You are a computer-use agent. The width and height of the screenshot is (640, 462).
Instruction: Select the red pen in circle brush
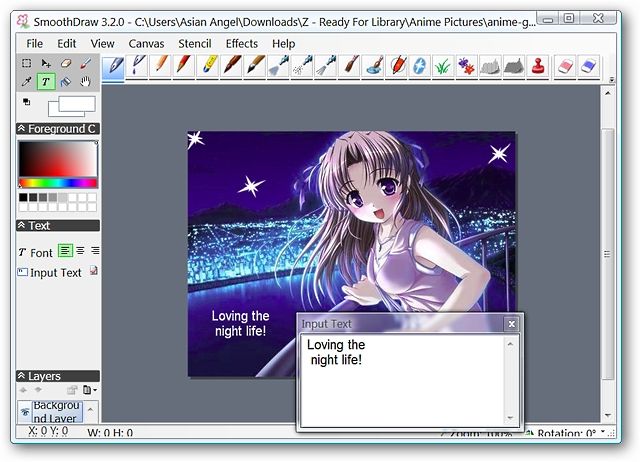396,67
